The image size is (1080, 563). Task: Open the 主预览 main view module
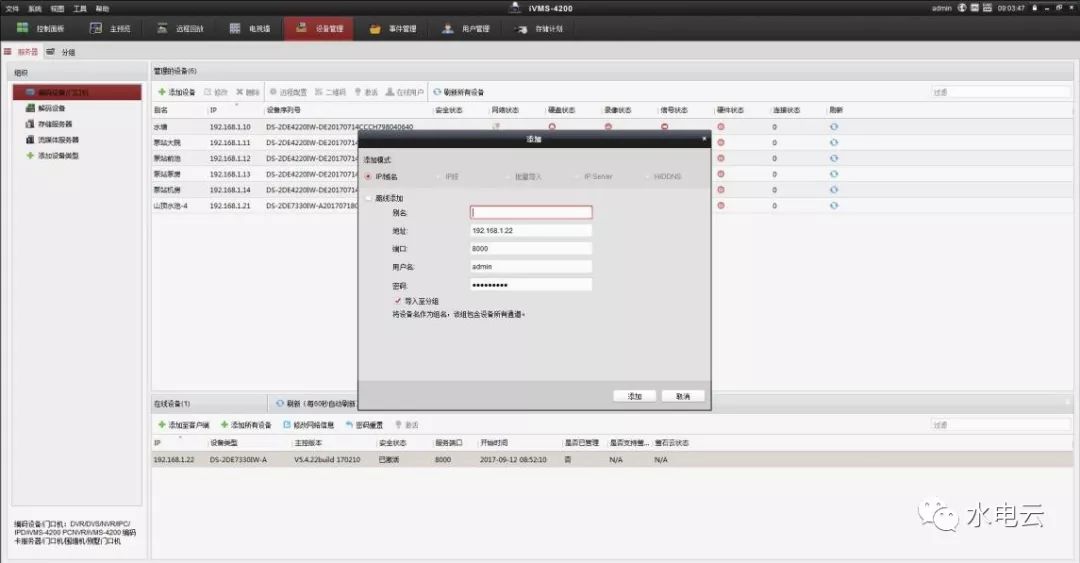110,28
